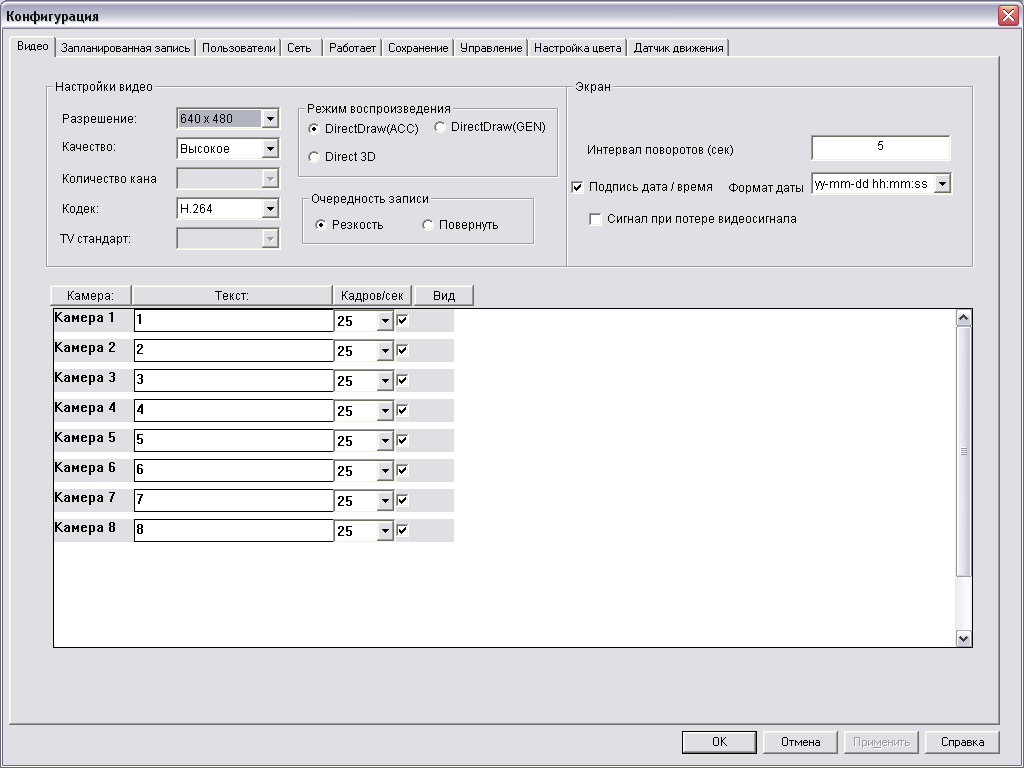Open the Сеть tab
Screen dimensions: 1024x768
299,48
